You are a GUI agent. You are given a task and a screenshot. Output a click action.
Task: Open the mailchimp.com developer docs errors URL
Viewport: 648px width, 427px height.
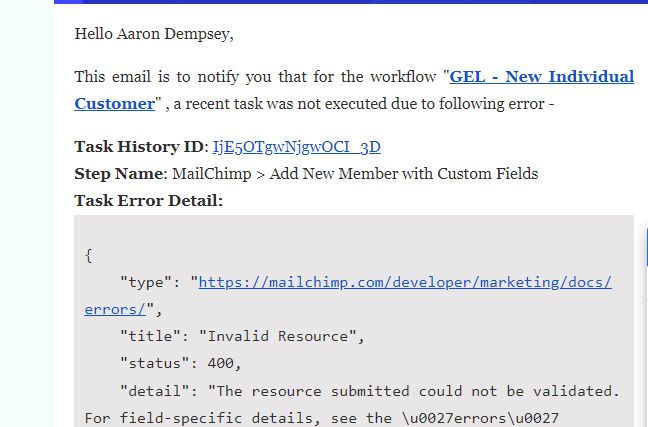[405, 282]
